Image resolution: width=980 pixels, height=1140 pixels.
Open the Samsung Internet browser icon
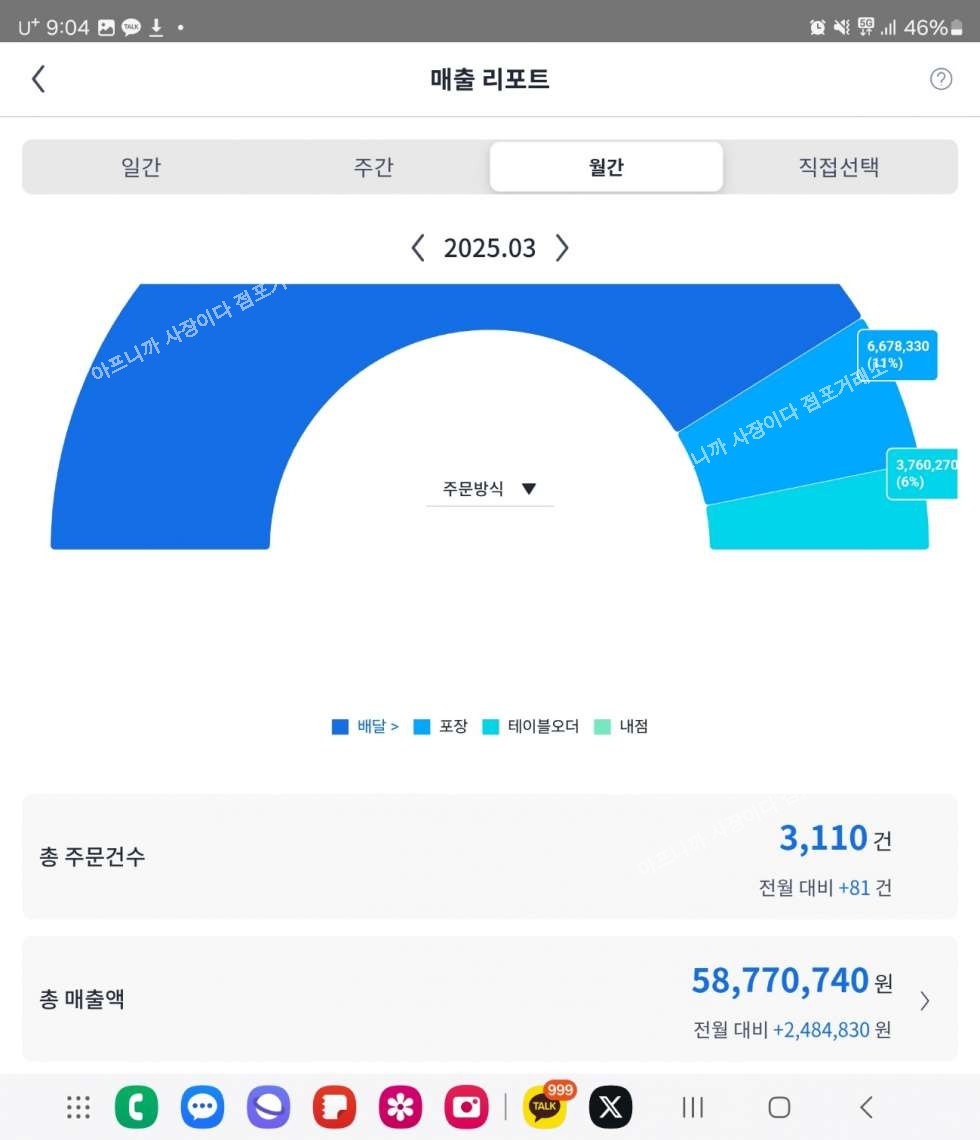268,1107
